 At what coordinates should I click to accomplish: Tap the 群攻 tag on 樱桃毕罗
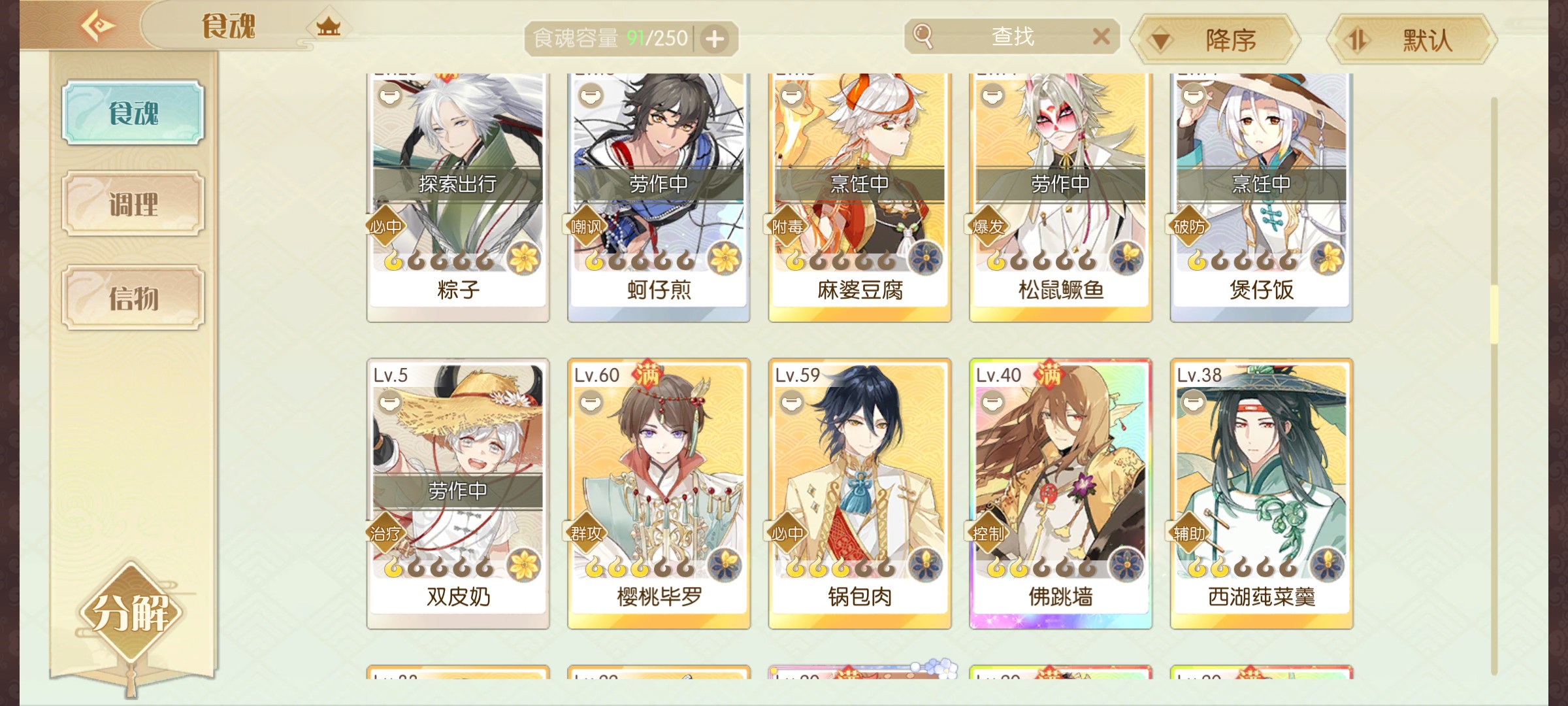tap(586, 533)
